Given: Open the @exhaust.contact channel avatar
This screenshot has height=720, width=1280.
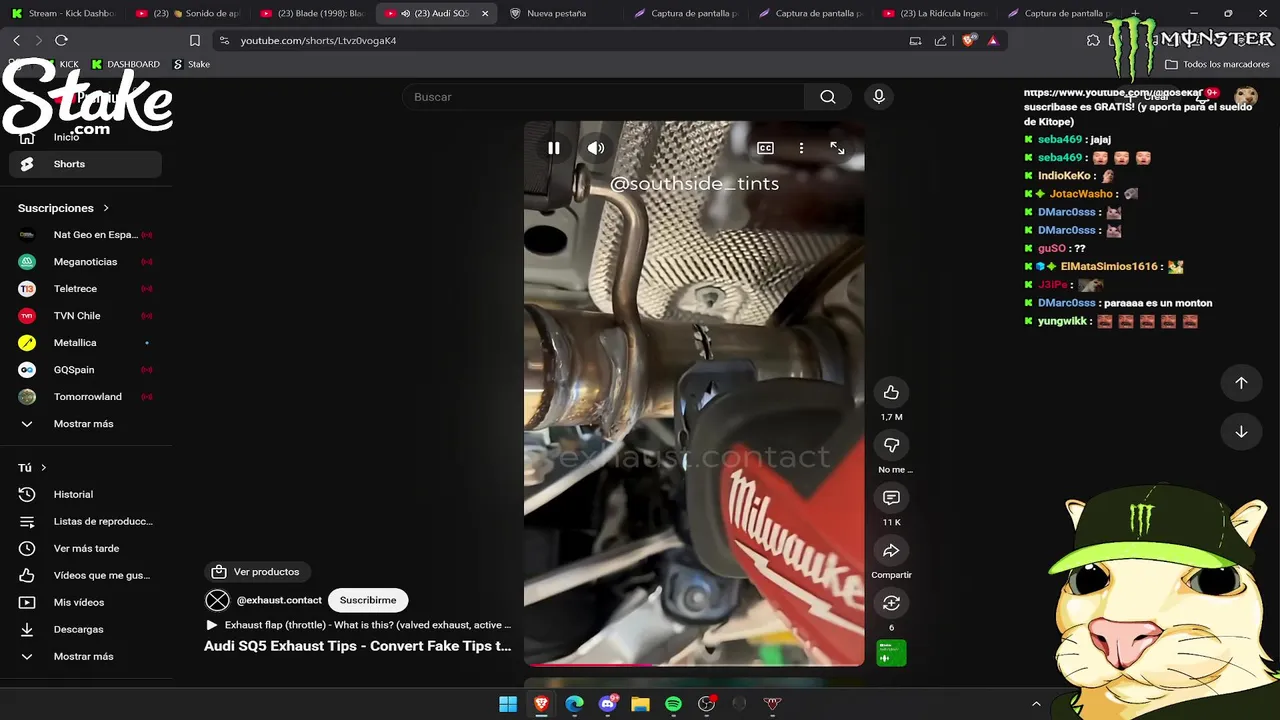Looking at the screenshot, I should [x=217, y=601].
